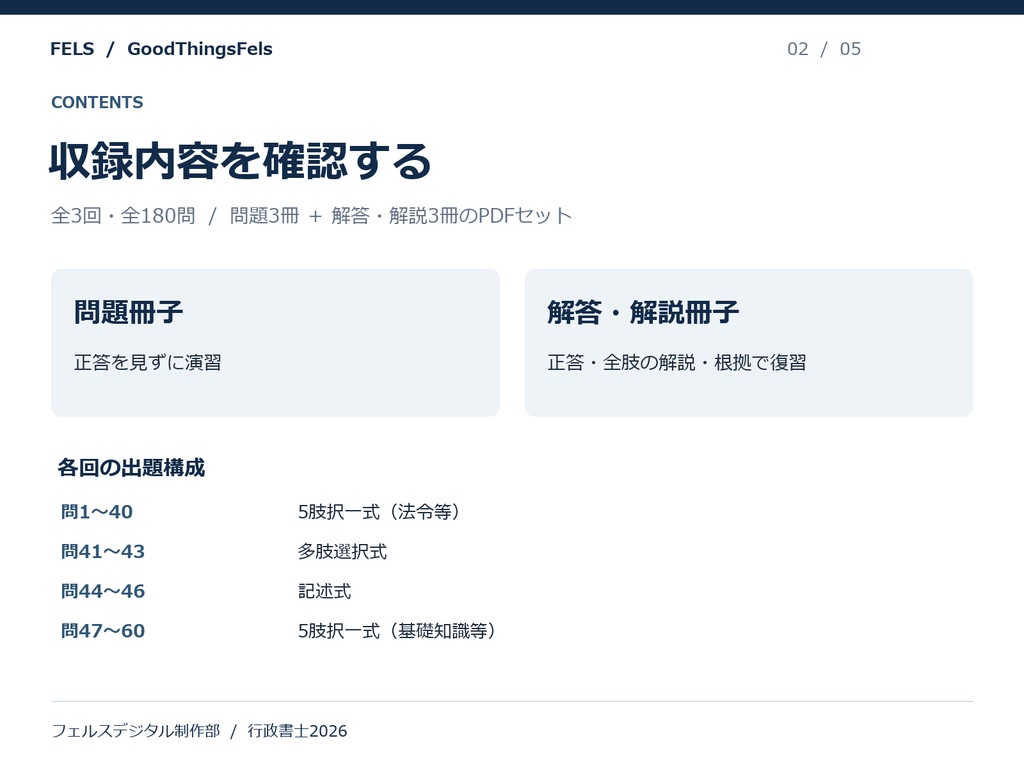Click the row label 問41〜43

pyautogui.click(x=103, y=552)
